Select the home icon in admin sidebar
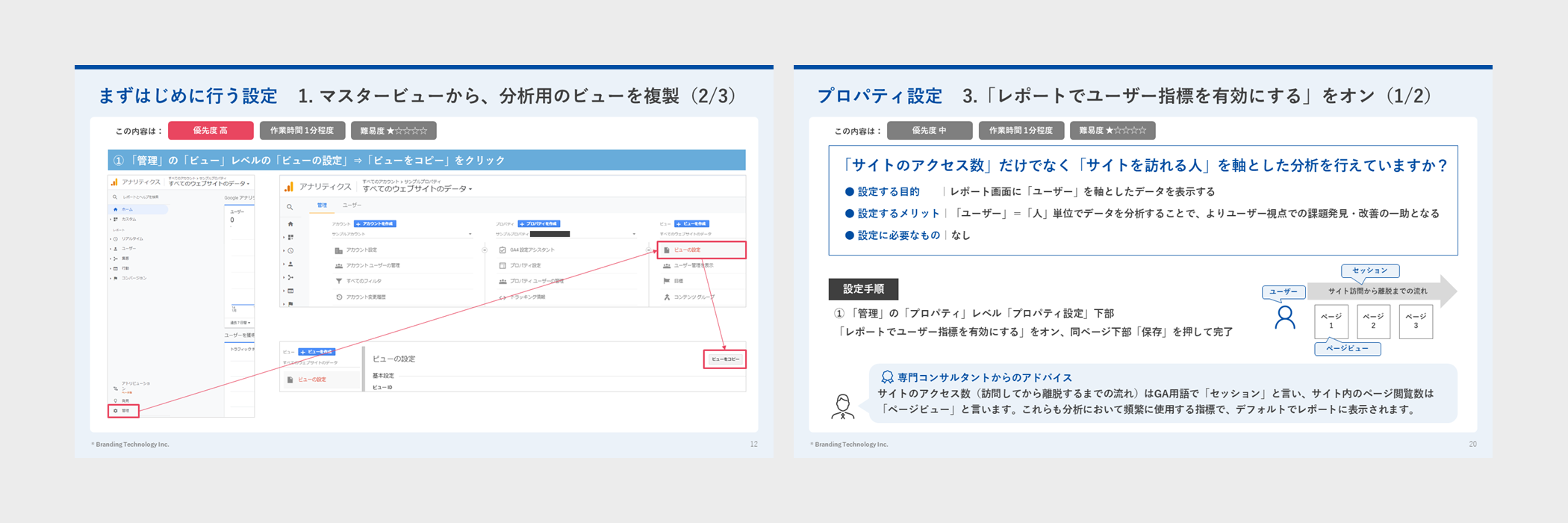 click(x=290, y=223)
